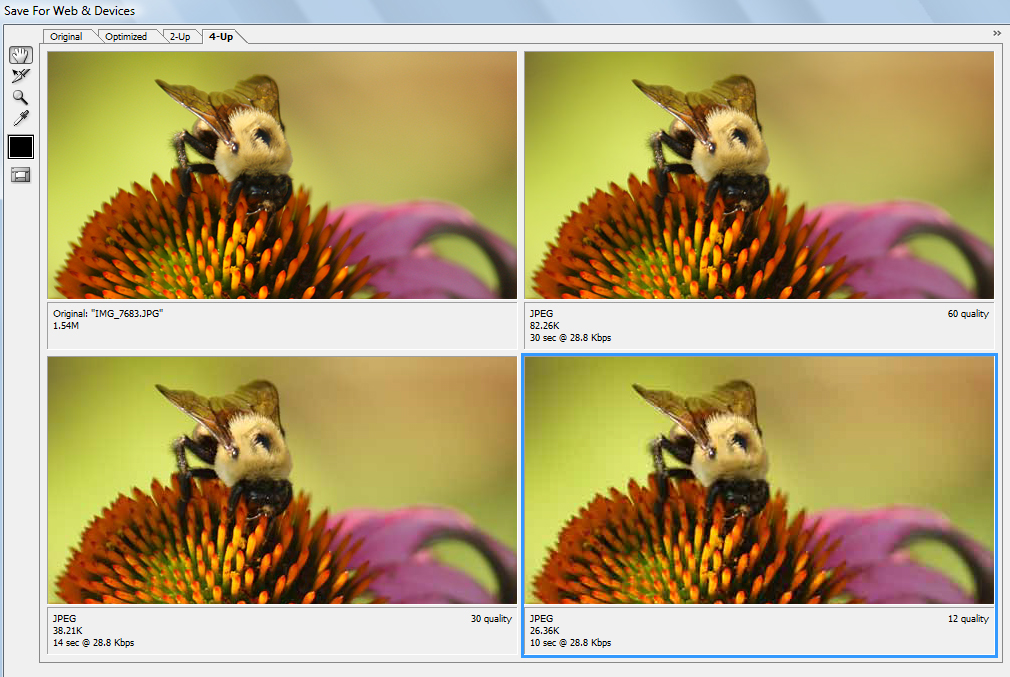Click the 38.21K file size text
The width and height of the screenshot is (1010, 677).
(x=68, y=631)
